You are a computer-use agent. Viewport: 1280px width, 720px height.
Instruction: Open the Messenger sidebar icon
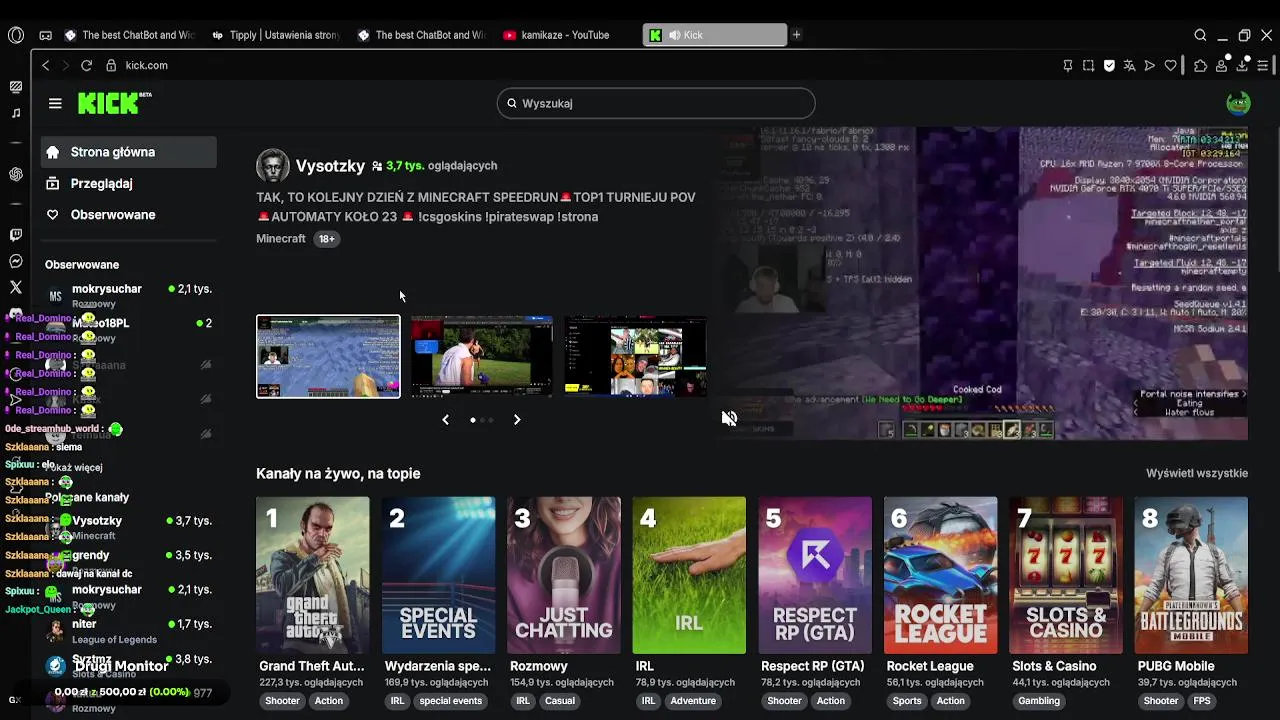pos(16,262)
